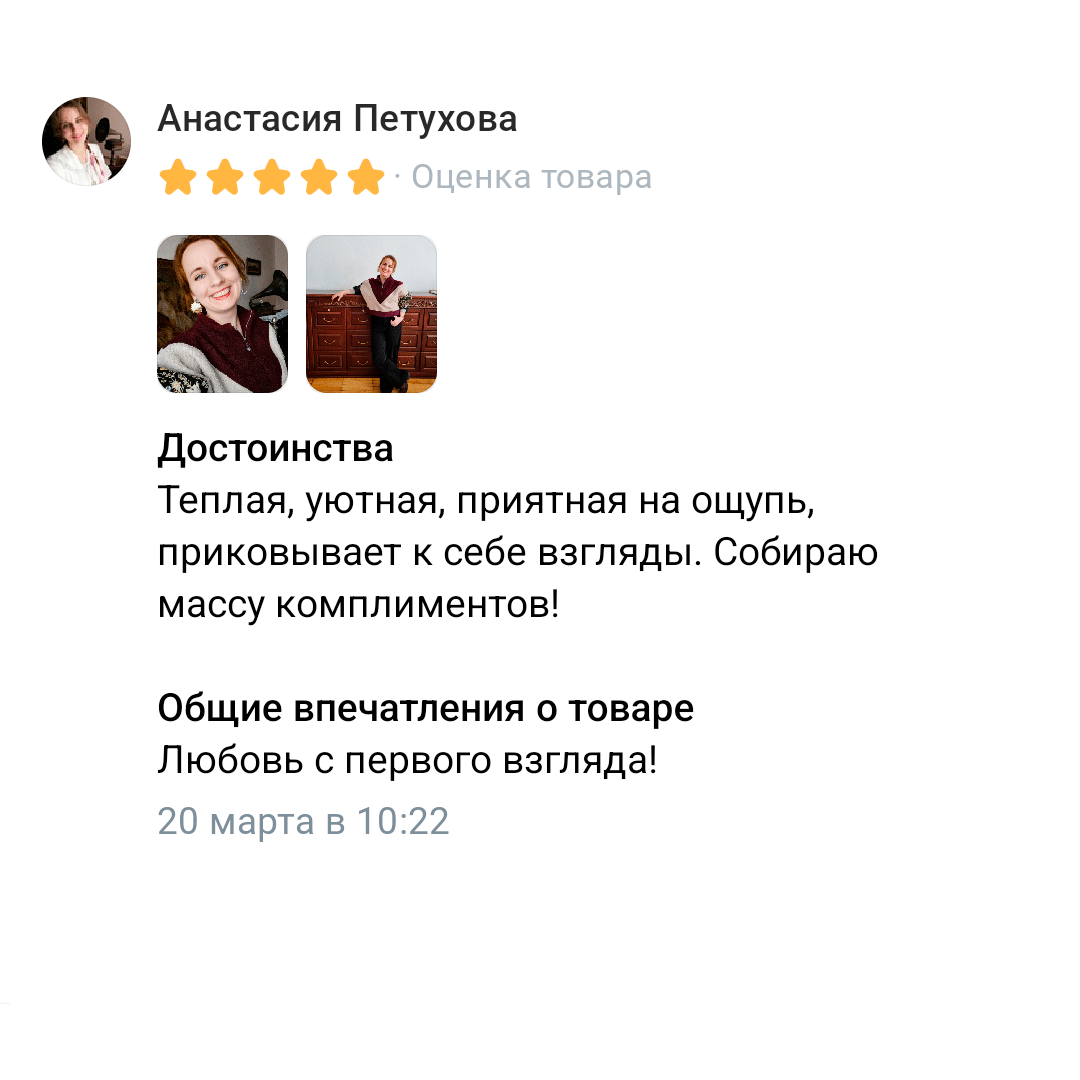
Task: Click the text Любовь с первого взгляда!
Action: 408,760
